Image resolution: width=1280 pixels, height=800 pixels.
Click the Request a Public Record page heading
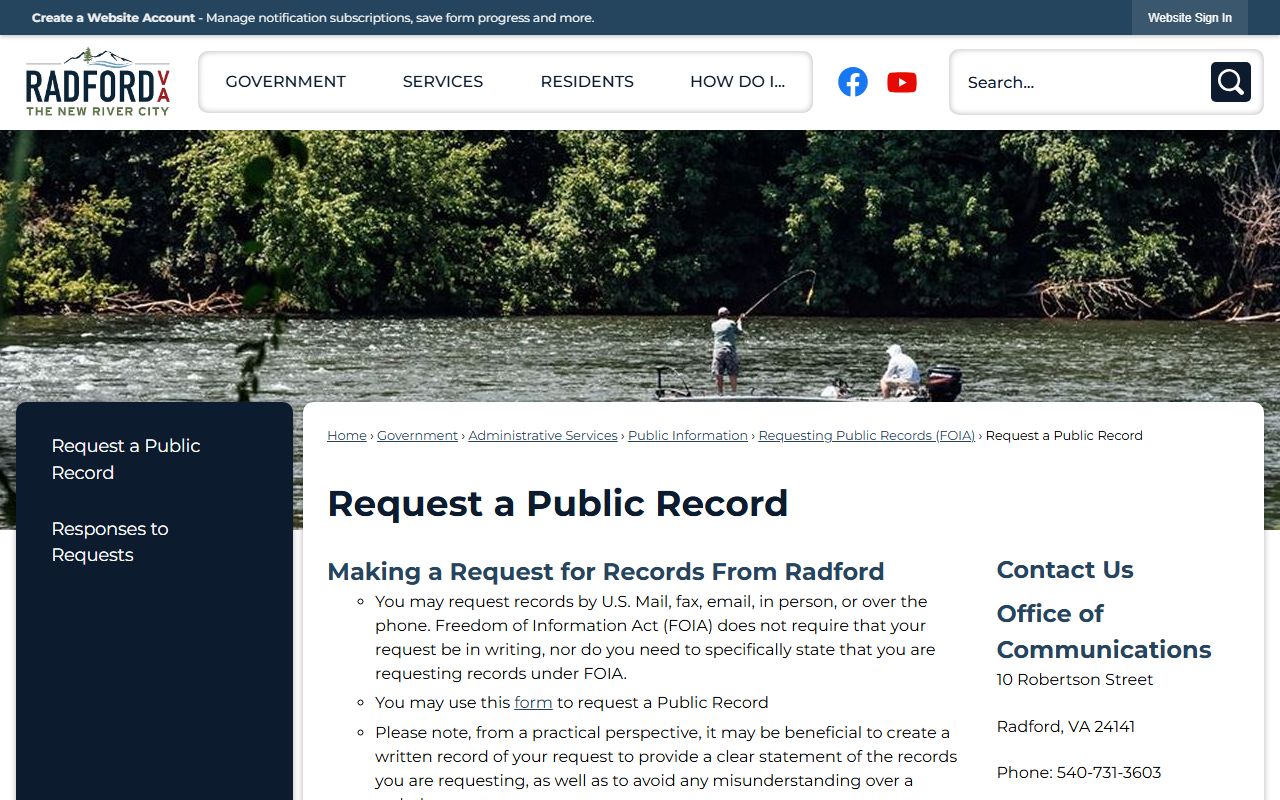[x=558, y=503]
